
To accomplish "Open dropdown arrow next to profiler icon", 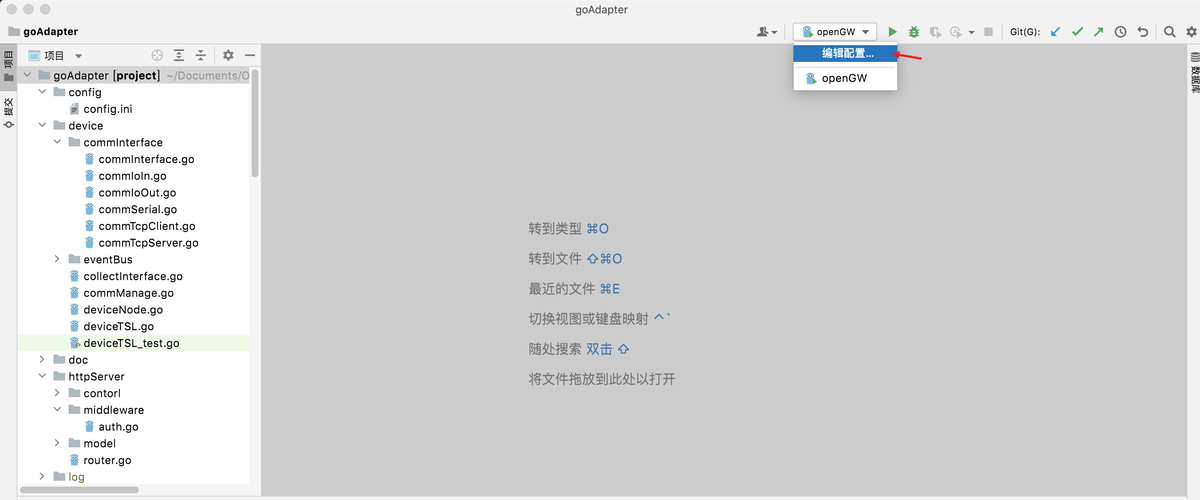I will (x=971, y=32).
